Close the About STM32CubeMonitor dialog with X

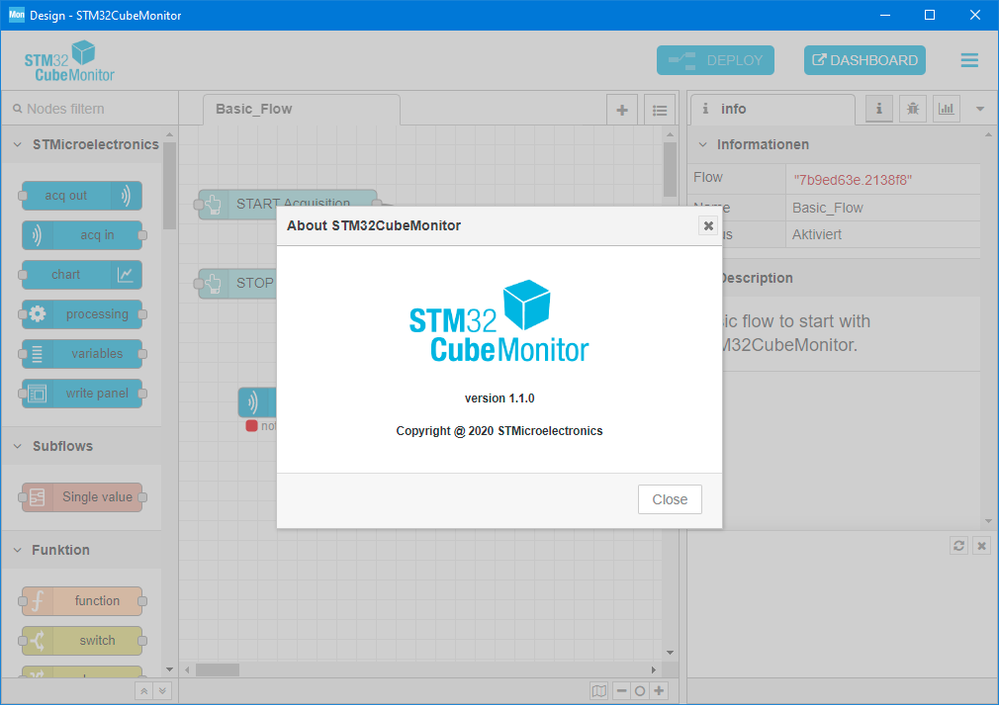tap(708, 225)
